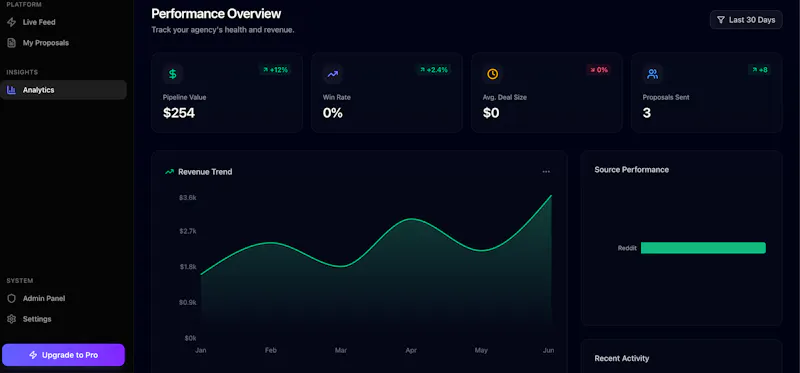Screen dimensions: 800x373
Task: Click the $0.9k axis label
Action: [188, 303]
